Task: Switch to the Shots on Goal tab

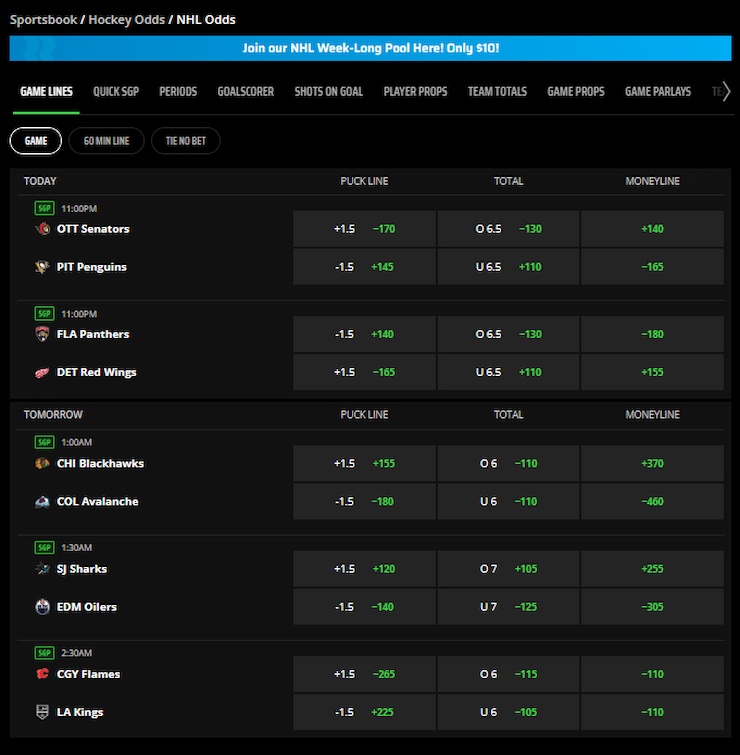Action: coord(329,91)
